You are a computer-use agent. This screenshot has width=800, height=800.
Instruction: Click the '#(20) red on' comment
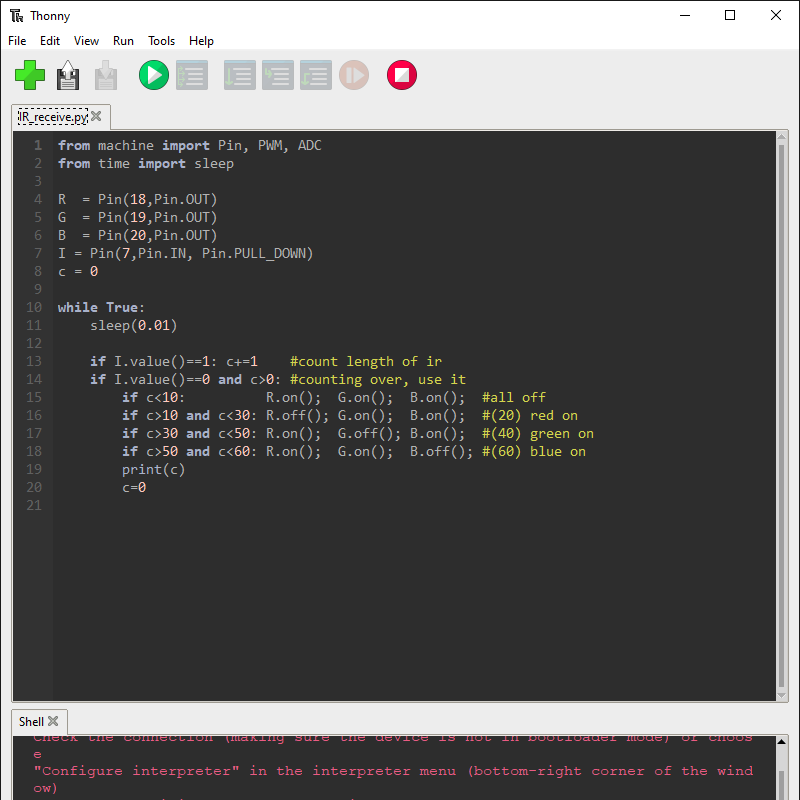530,415
